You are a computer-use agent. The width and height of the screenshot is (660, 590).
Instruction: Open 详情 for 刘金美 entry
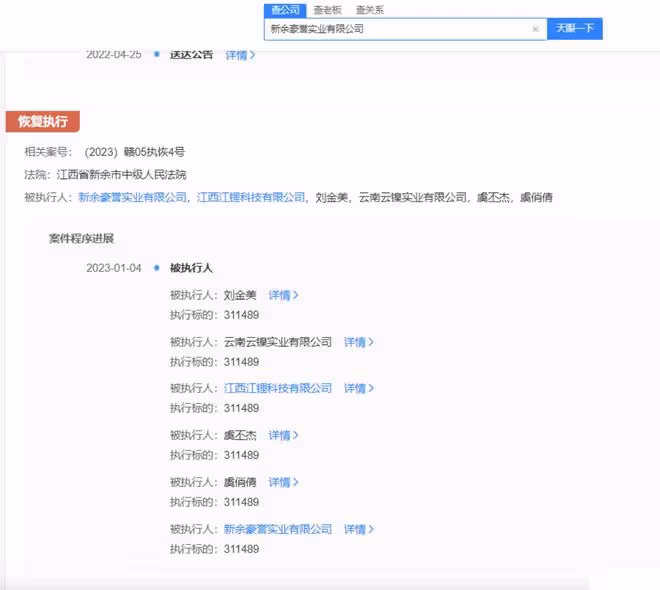[283, 295]
